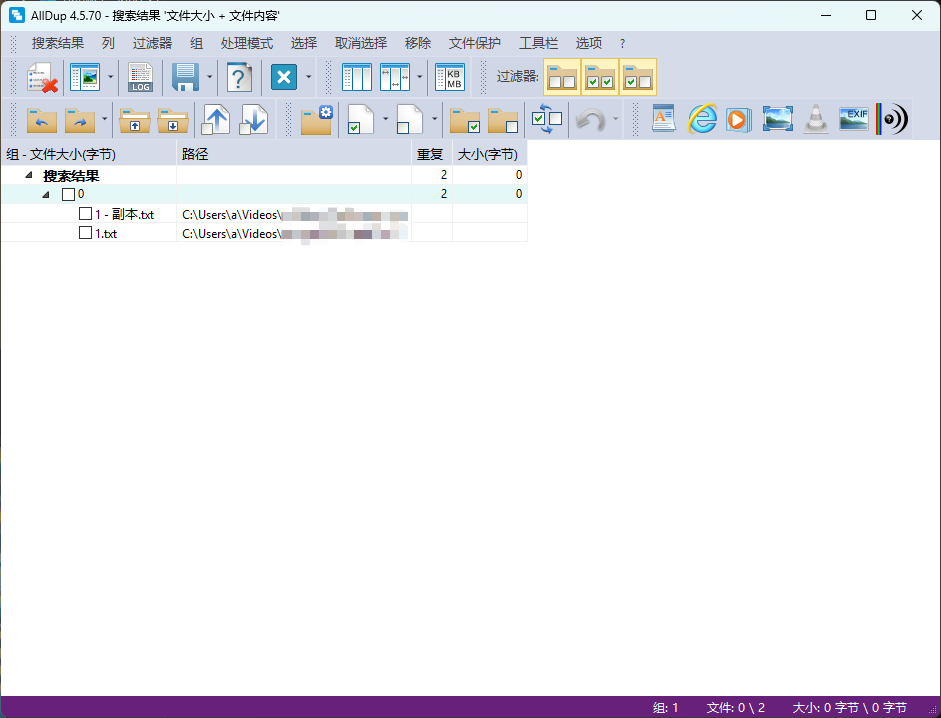941x718 pixels.
Task: Open dropdown arrow next to save icon
Action: point(210,77)
